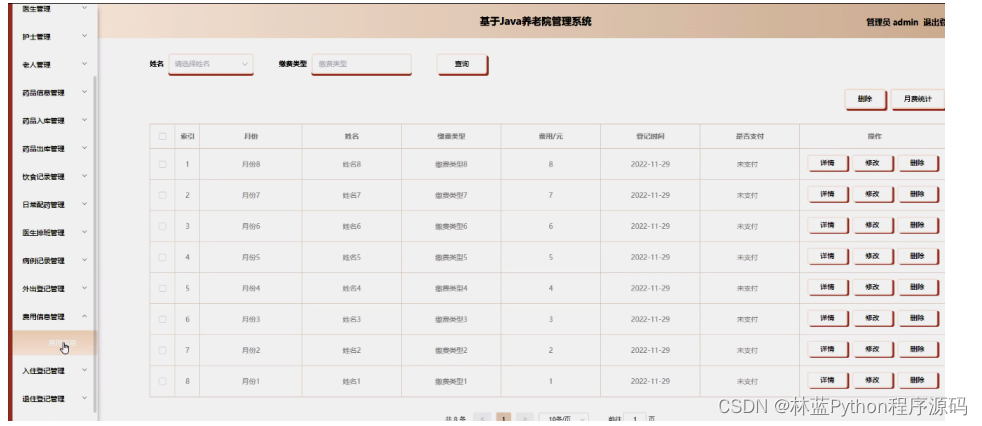Open the 医生排班管理 menu
The image size is (982, 426).
click(x=54, y=232)
